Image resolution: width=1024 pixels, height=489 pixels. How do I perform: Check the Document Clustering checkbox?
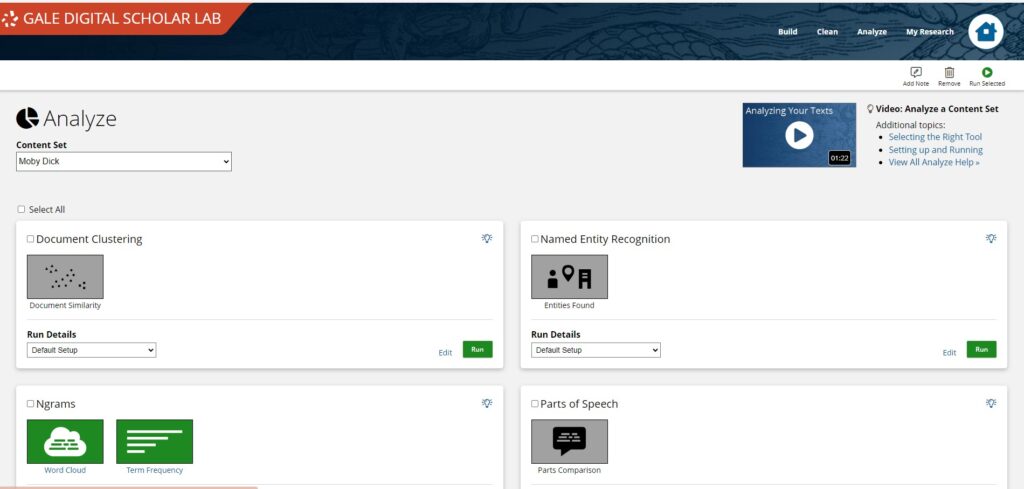[31, 239]
